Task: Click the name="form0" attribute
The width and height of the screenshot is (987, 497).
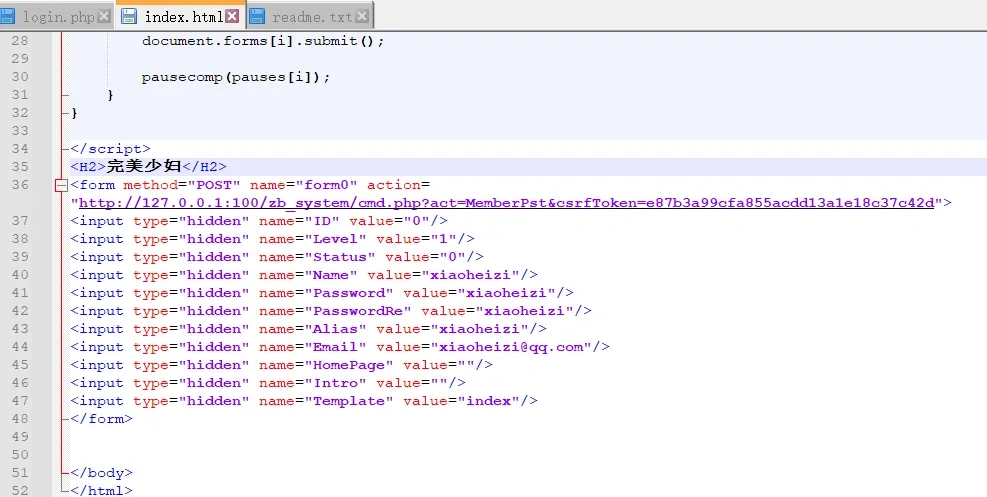Action: pyautogui.click(x=303, y=185)
